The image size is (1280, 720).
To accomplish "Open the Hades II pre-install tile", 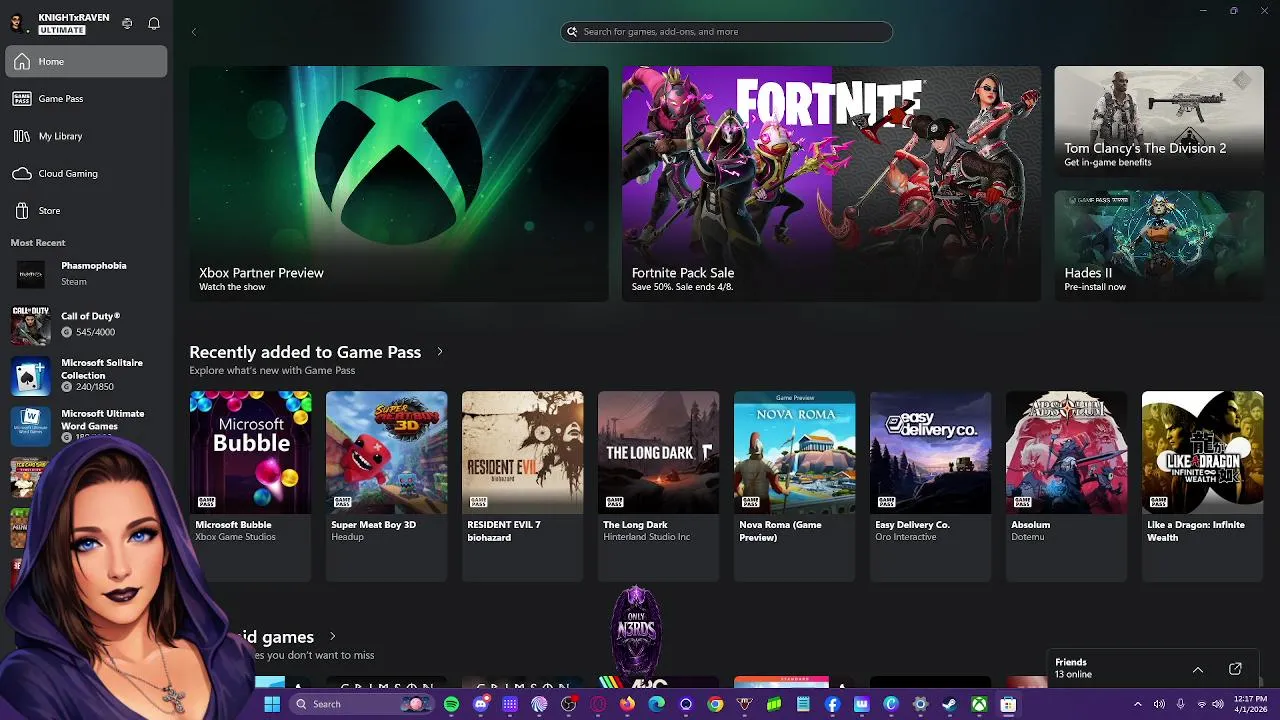I will pyautogui.click(x=1159, y=246).
